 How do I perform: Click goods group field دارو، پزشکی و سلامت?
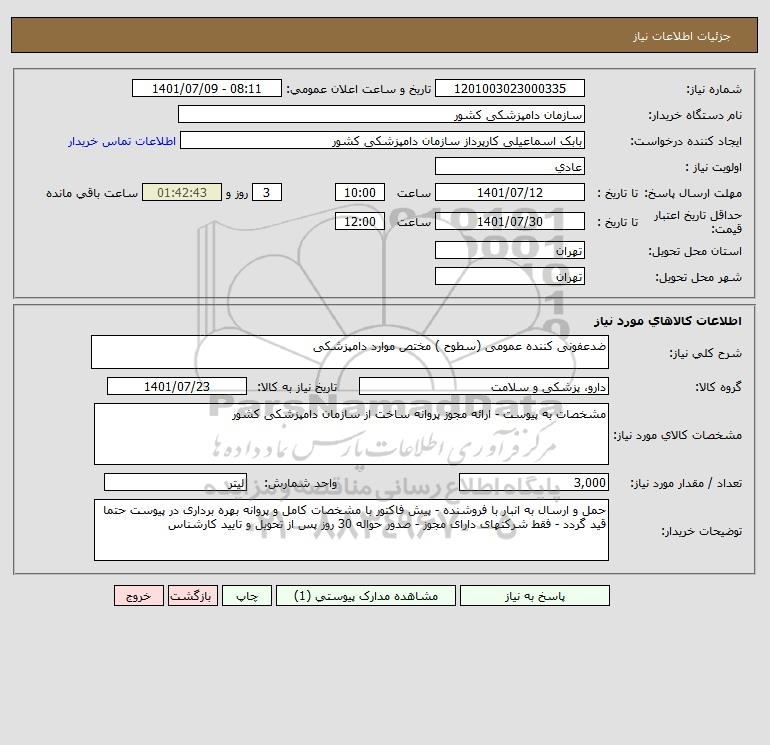[x=484, y=386]
